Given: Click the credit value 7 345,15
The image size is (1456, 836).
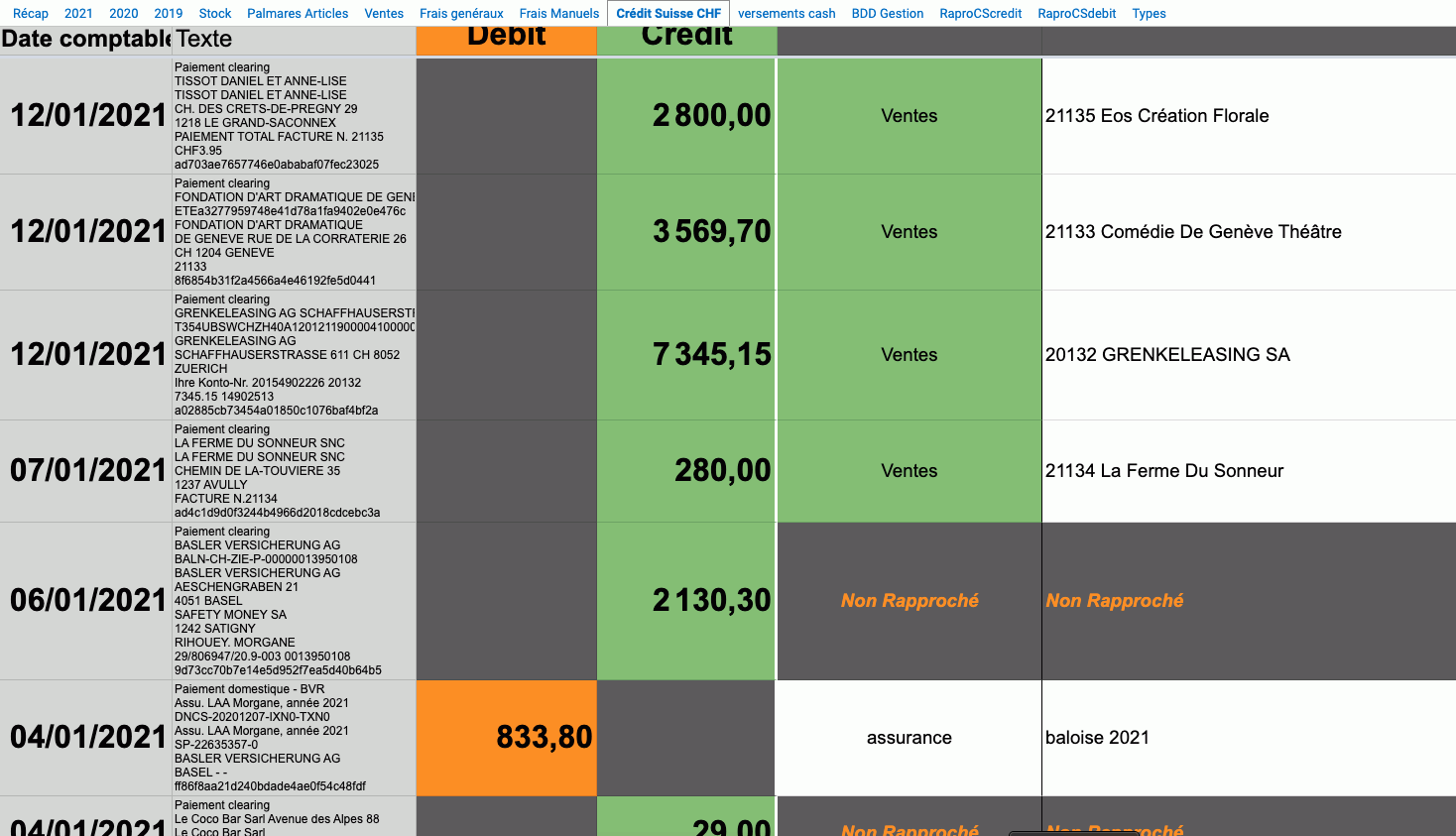Looking at the screenshot, I should coord(686,355).
